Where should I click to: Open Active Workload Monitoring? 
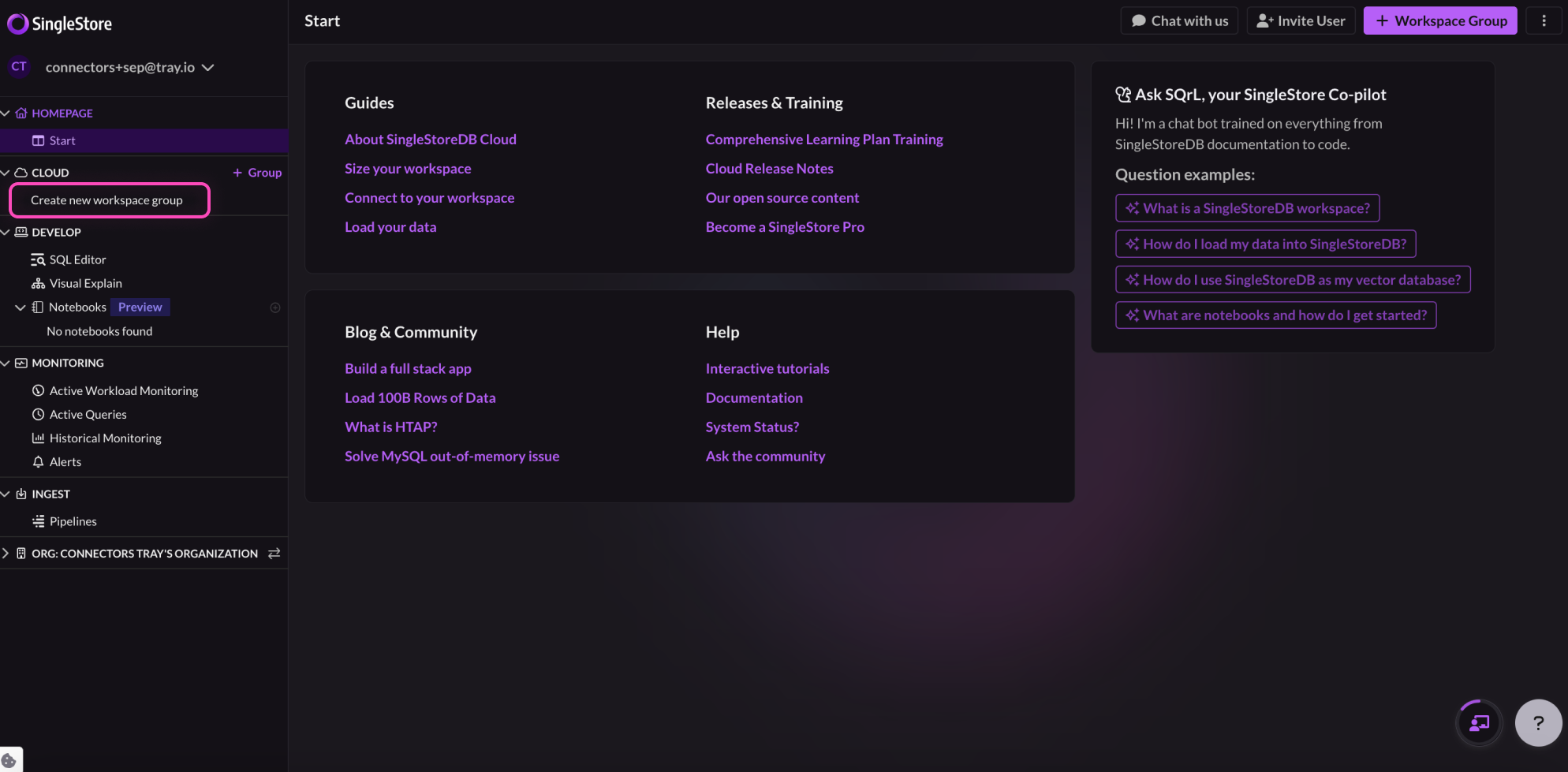[x=123, y=390]
